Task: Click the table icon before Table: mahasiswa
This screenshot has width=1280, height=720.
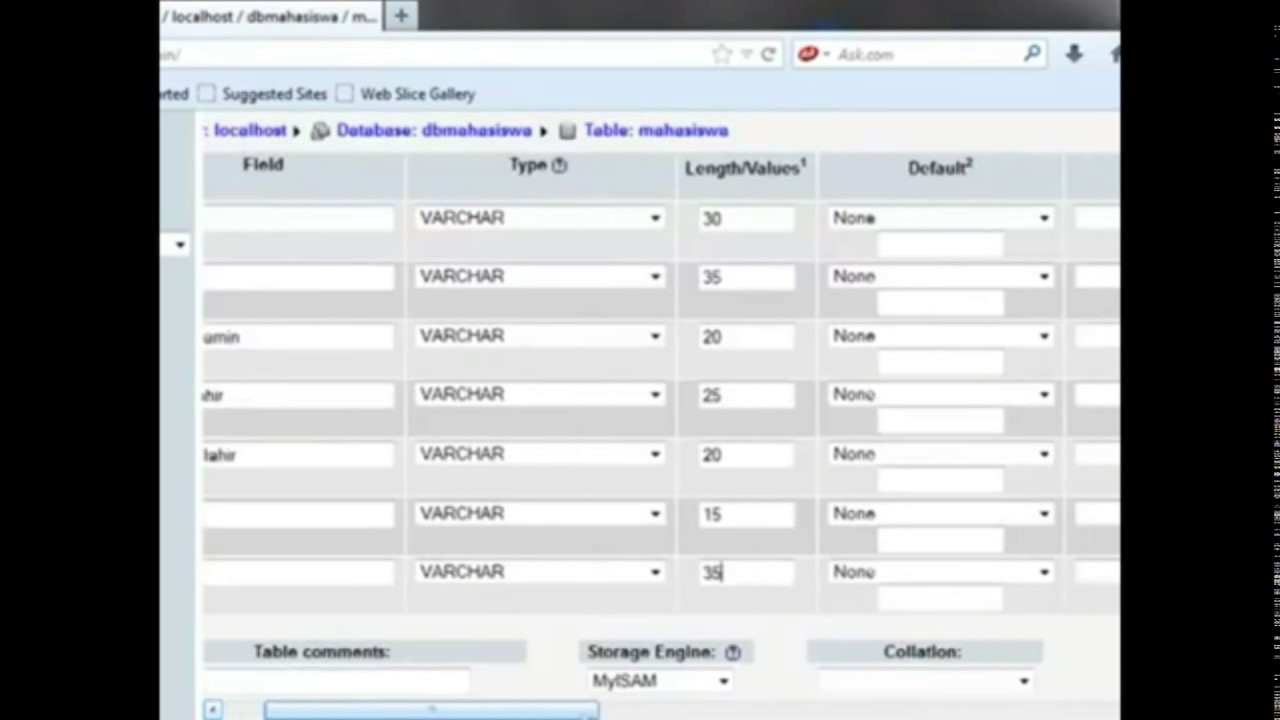Action: click(x=567, y=131)
